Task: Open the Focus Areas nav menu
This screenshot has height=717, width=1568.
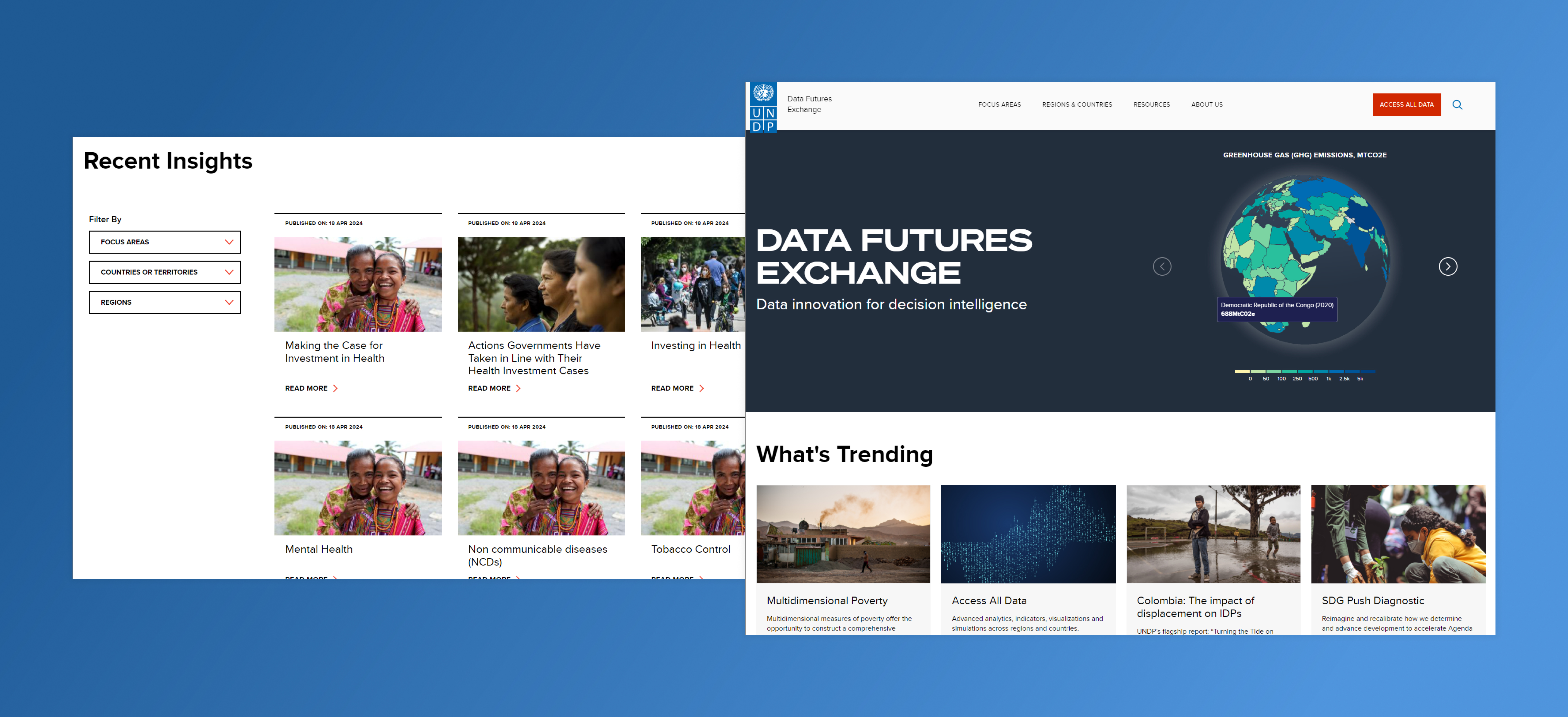Action: pos(1000,105)
